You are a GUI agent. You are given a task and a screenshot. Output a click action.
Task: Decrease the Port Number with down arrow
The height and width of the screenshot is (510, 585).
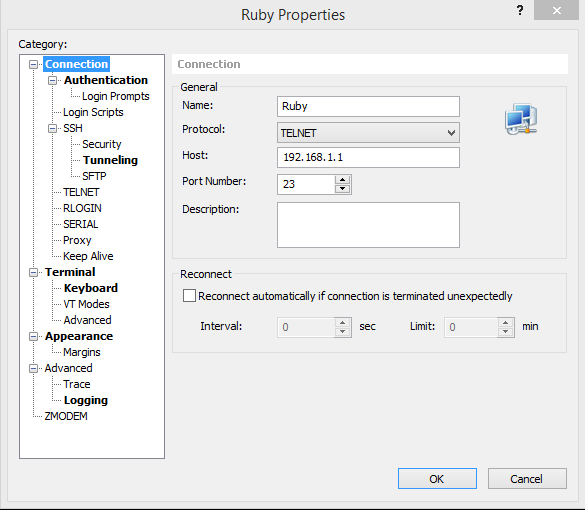(342, 189)
